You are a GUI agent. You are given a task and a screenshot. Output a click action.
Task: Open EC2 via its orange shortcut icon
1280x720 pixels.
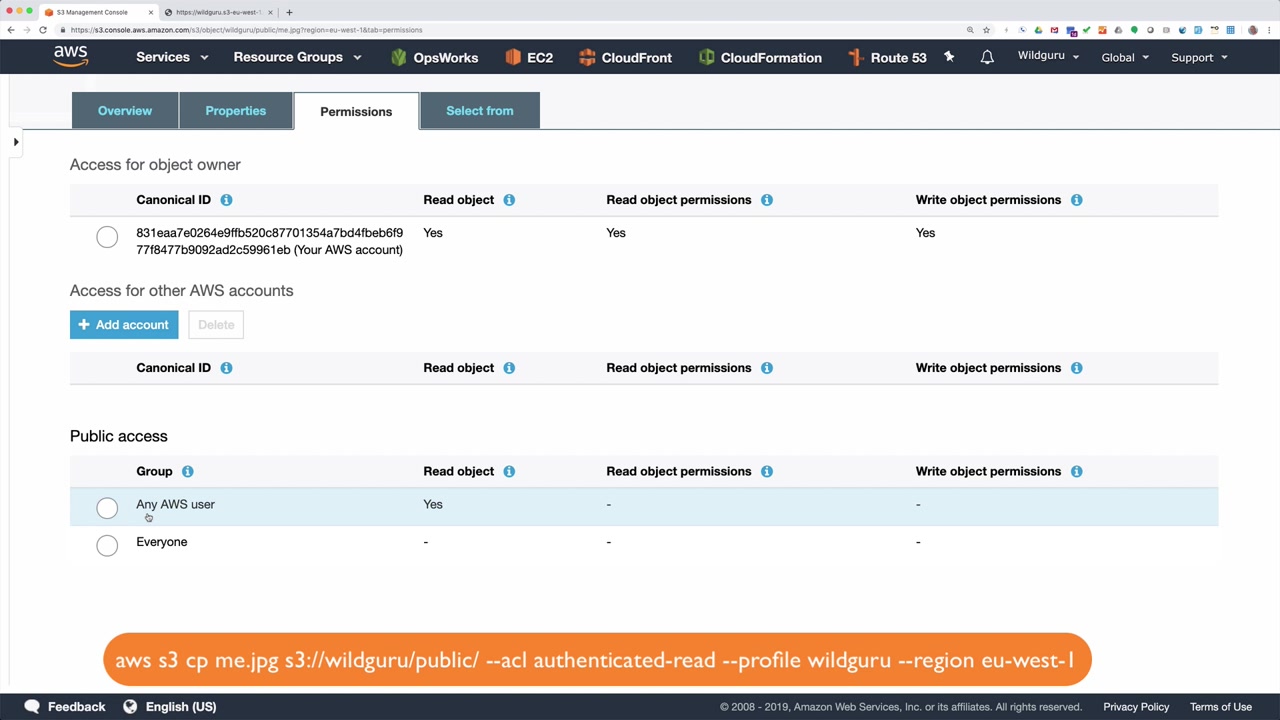point(513,57)
